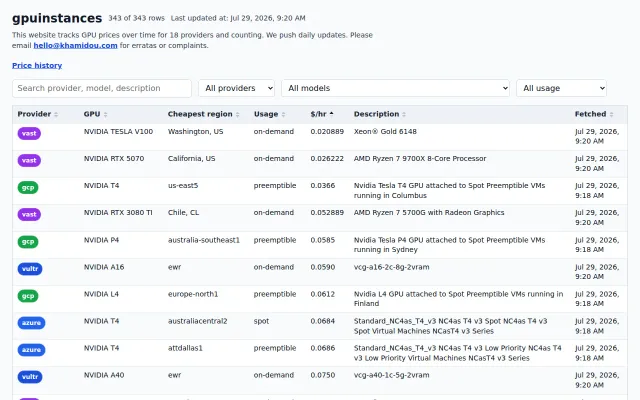Click azure badge in australiacentral2 row
Screen dimensions: 640x400
coord(31,323)
